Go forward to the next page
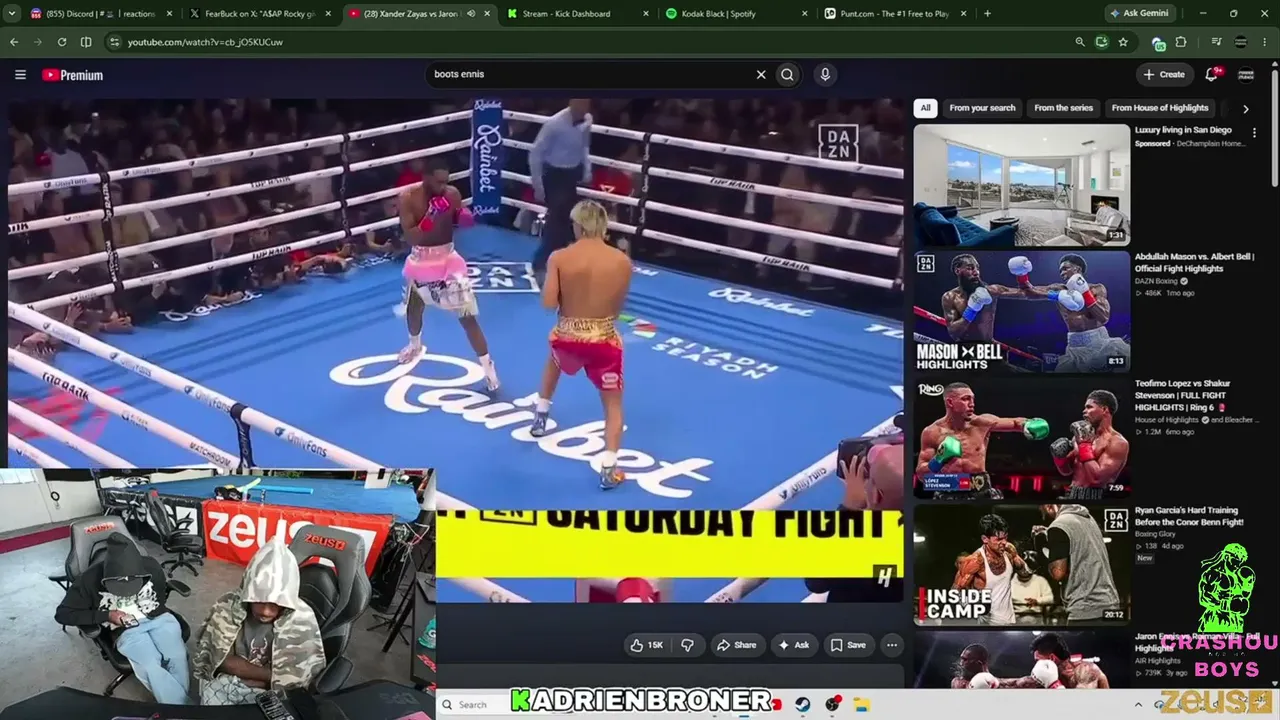Viewport: 1280px width, 720px height. 38,42
